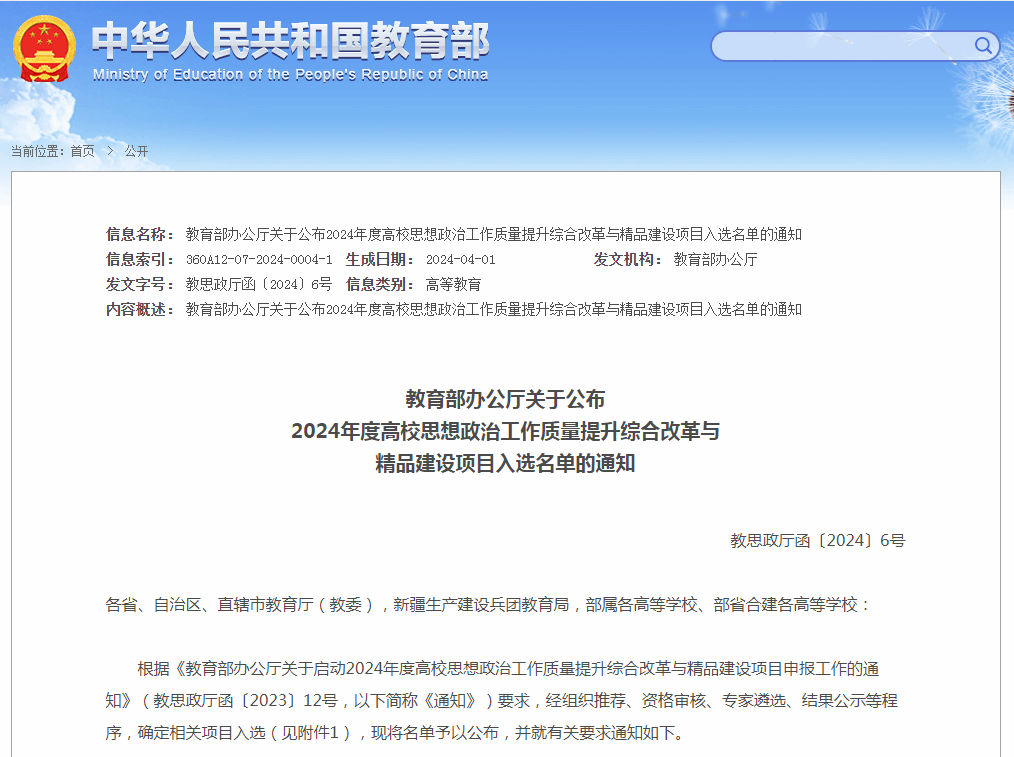
Task: Click the search input box
Action: click(850, 46)
